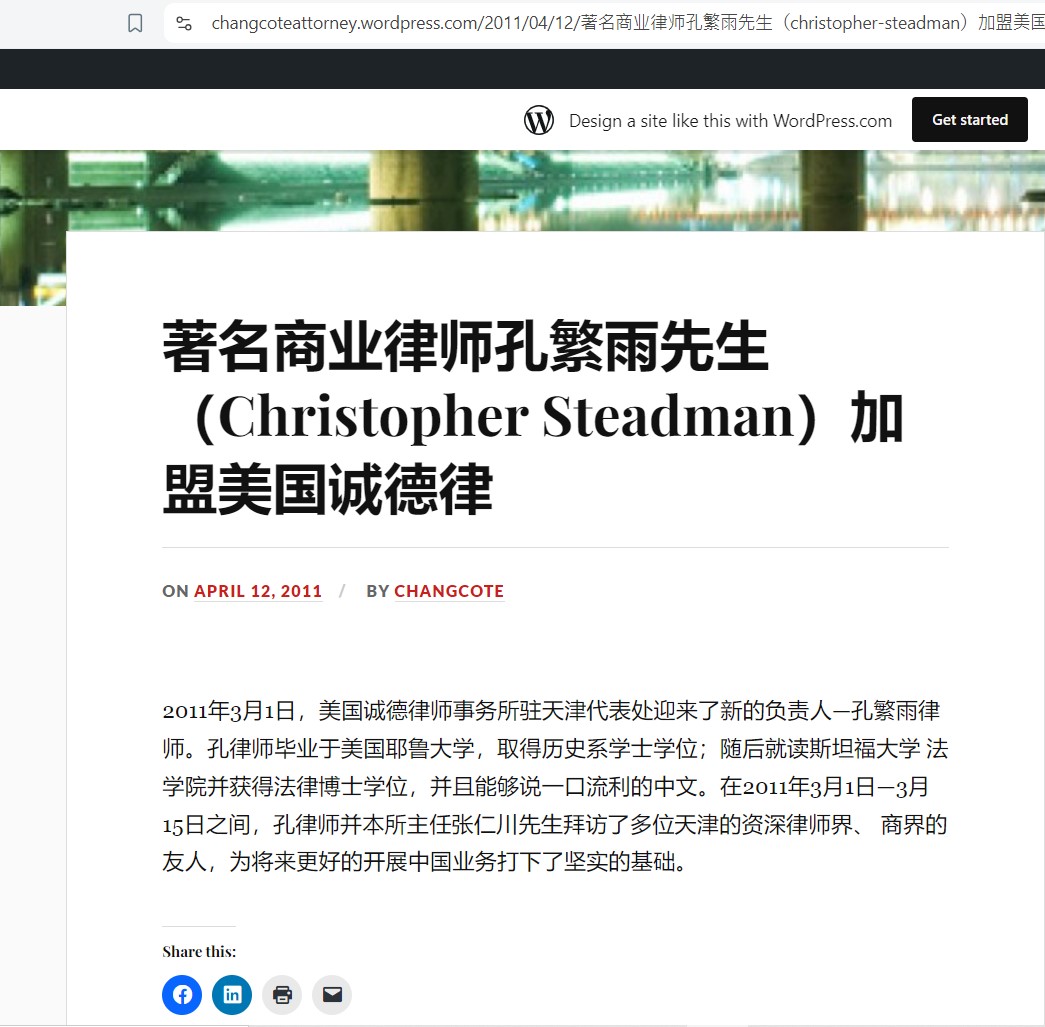Share the post on LinkedIn
Screen dimensions: 1045x1027
232,994
